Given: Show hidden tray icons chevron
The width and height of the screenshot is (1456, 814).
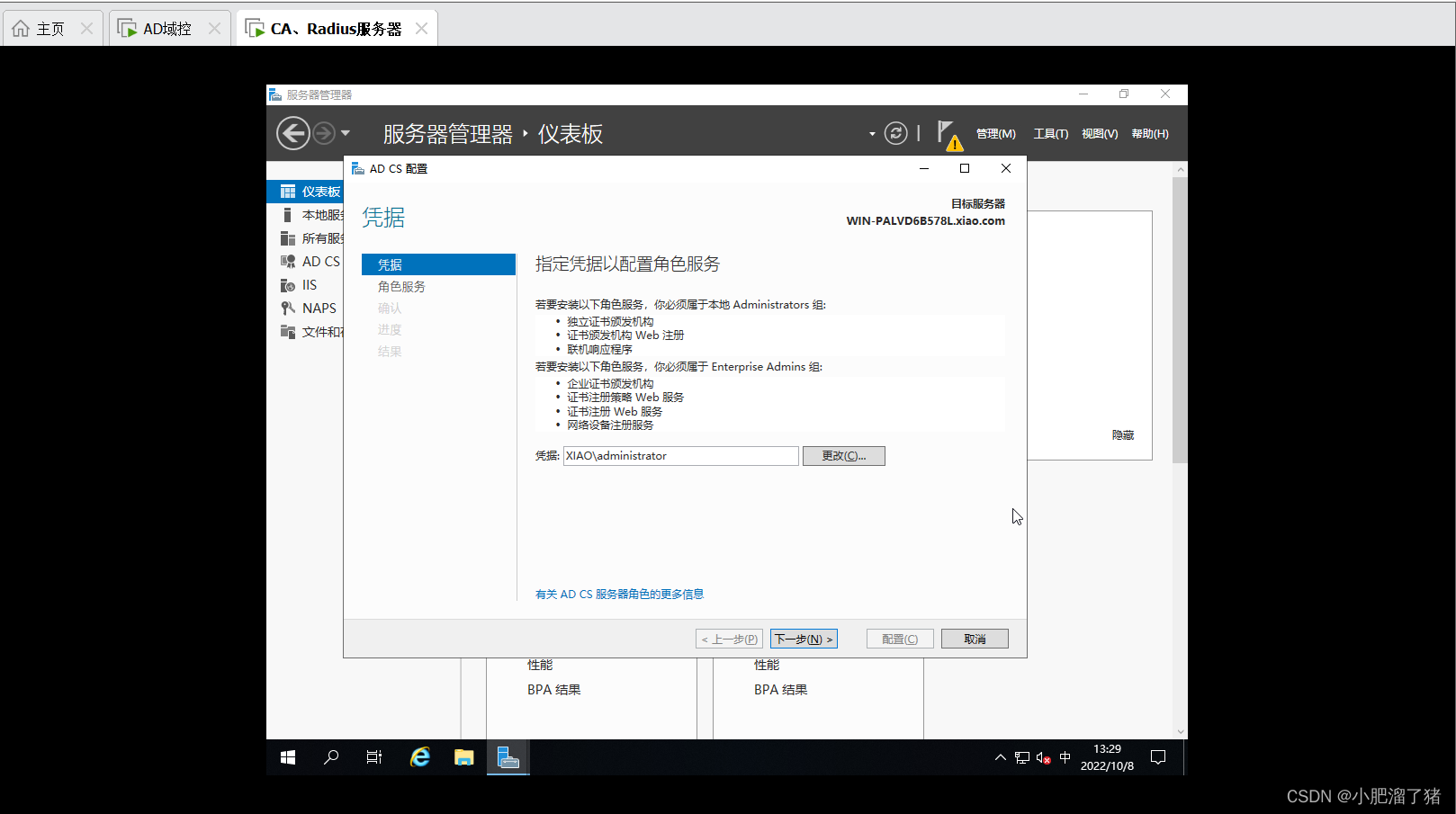Looking at the screenshot, I should pyautogui.click(x=1001, y=757).
